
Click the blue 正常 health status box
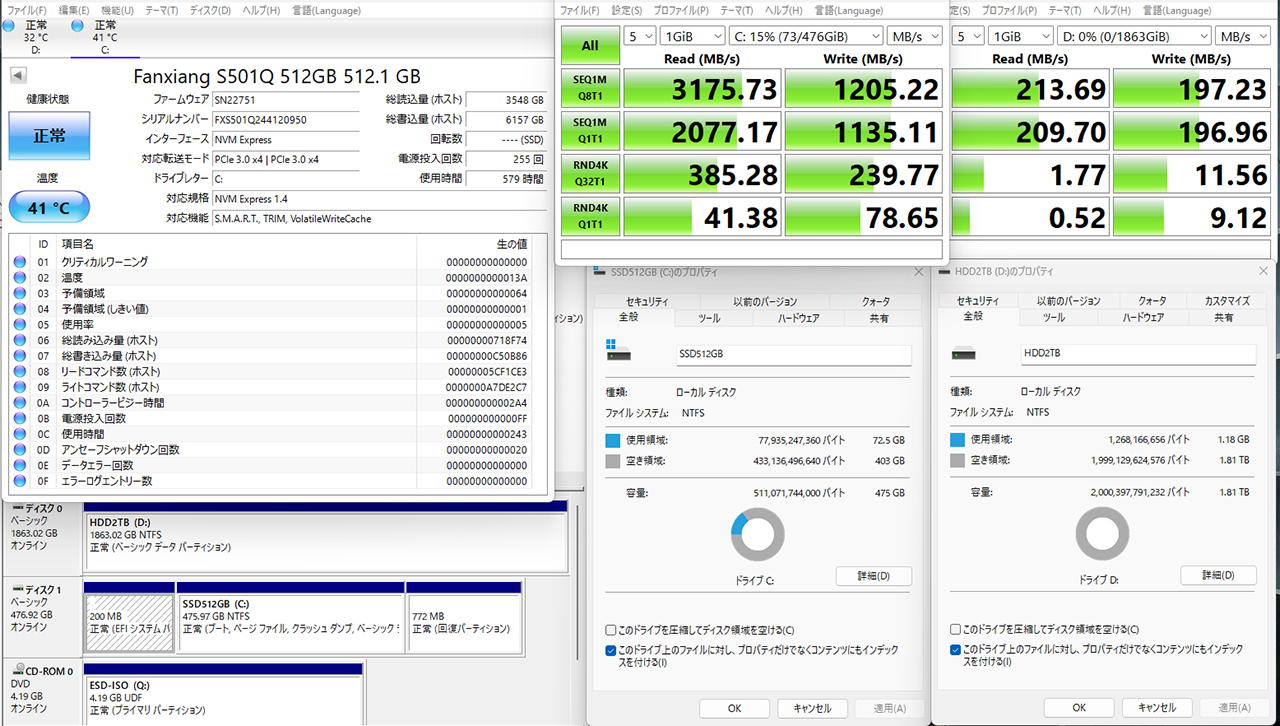click(49, 136)
